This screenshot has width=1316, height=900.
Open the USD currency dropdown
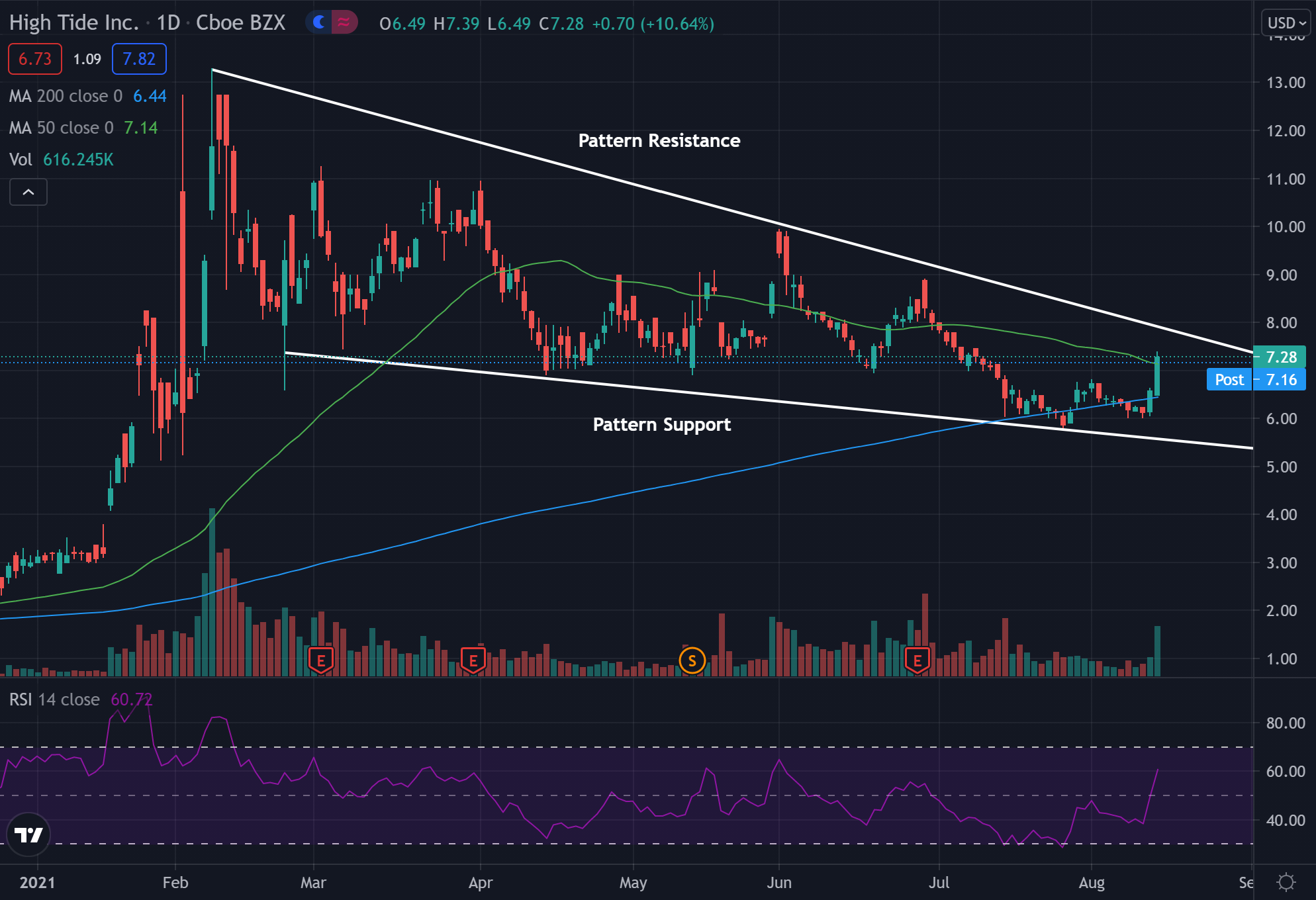[1286, 23]
